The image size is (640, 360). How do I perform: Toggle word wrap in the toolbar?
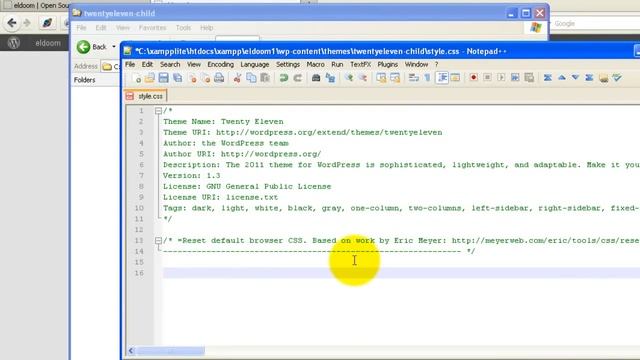click(x=413, y=78)
